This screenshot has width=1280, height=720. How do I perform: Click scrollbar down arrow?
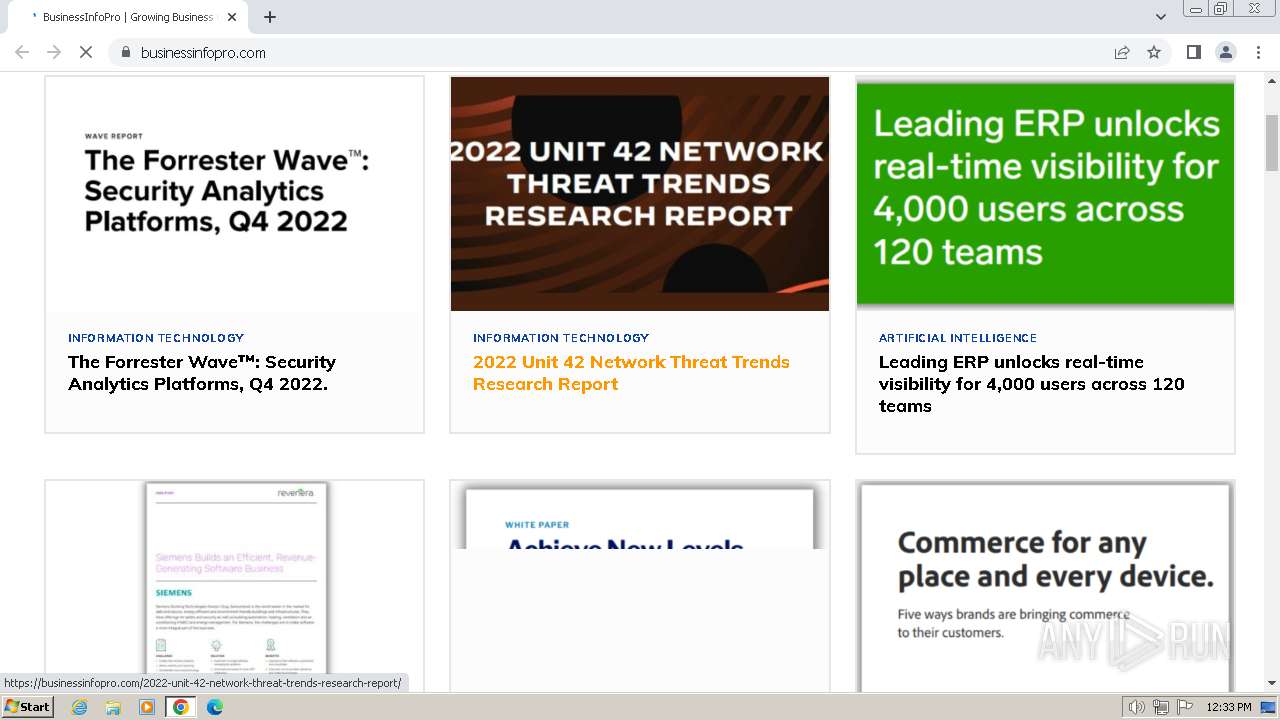click(x=1272, y=683)
